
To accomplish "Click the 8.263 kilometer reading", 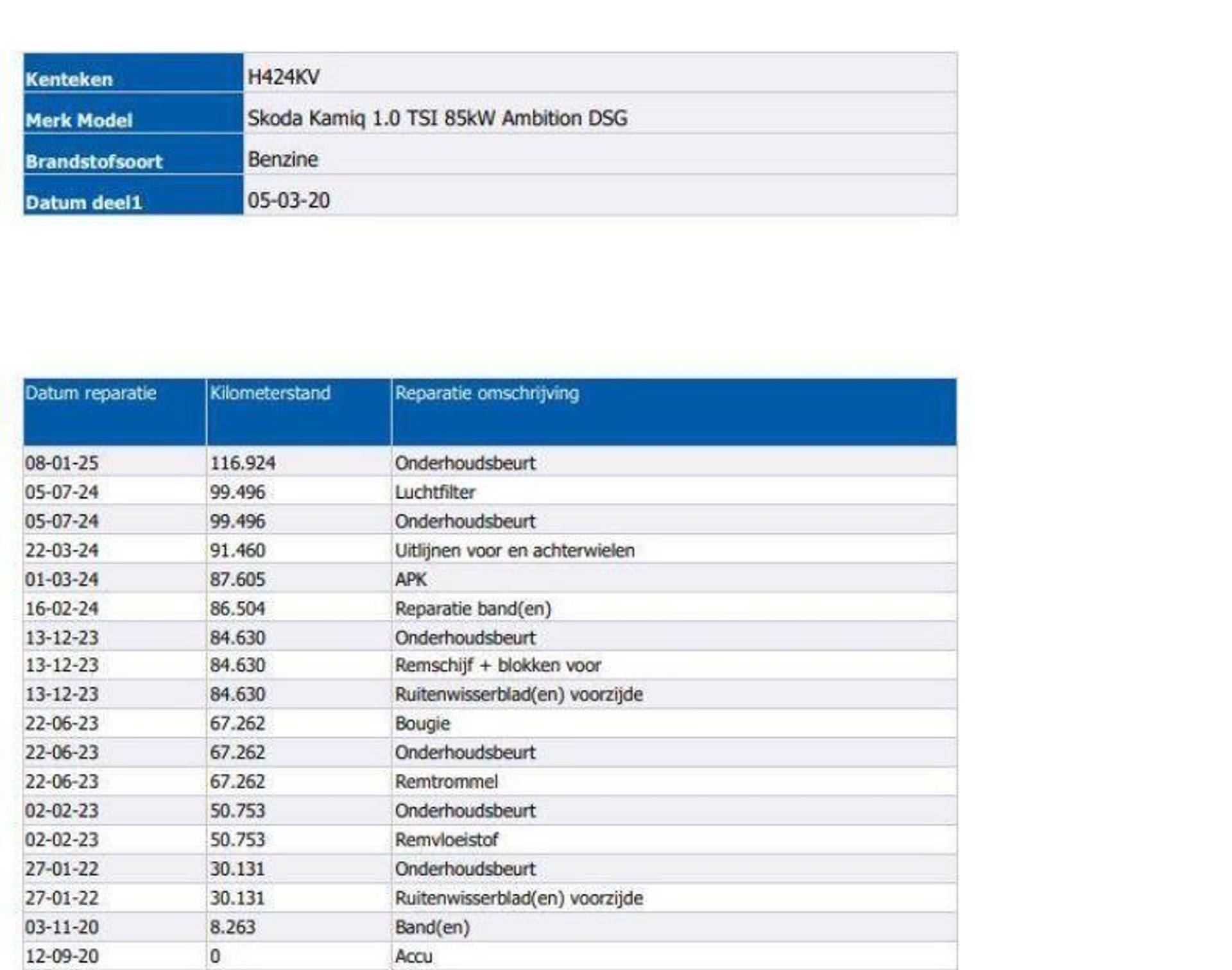I will tap(232, 927).
